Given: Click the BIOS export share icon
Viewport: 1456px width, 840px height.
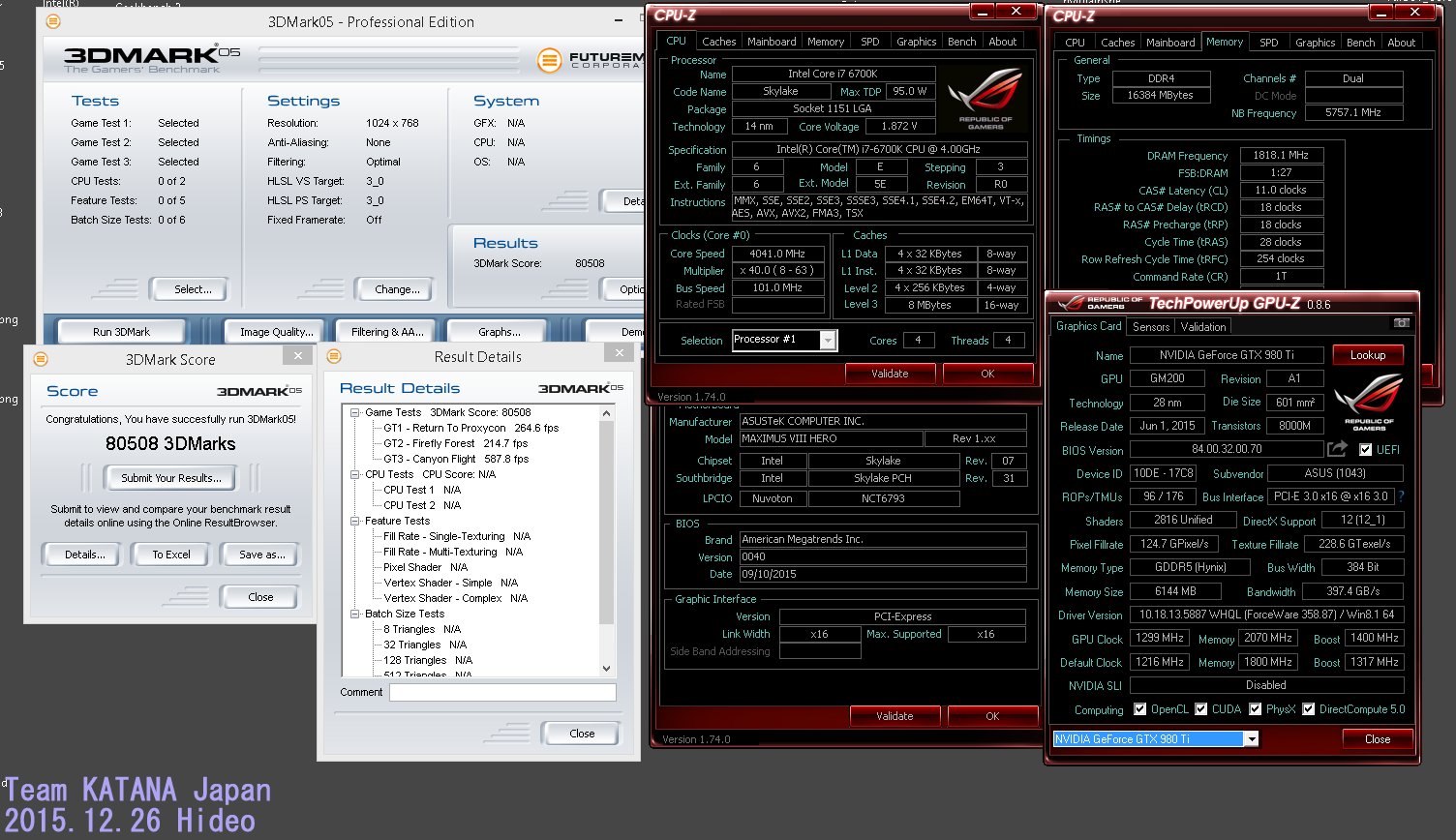Looking at the screenshot, I should tap(1337, 449).
